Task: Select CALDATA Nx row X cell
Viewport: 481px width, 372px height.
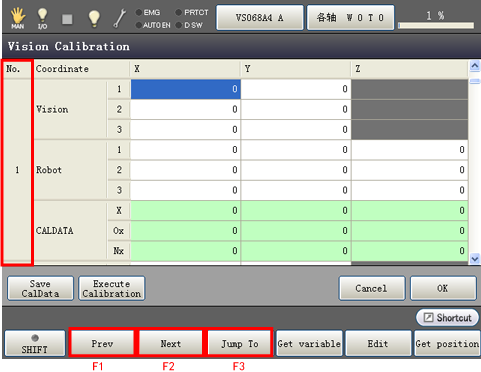Action: point(186,251)
